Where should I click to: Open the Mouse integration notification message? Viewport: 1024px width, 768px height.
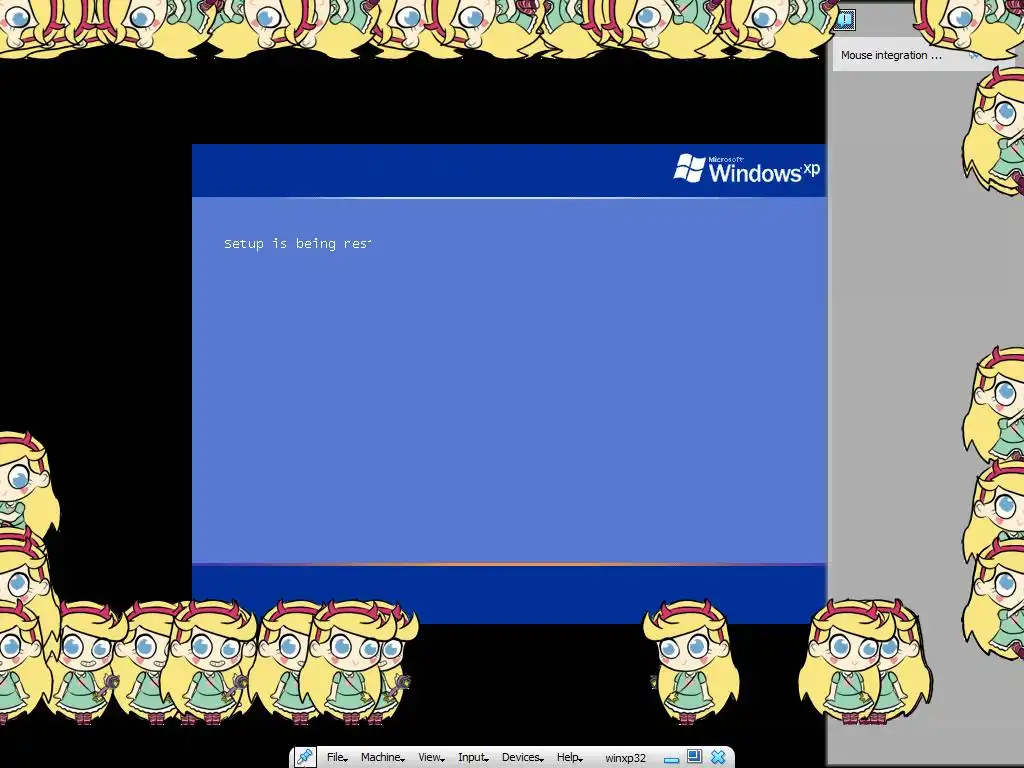(891, 56)
